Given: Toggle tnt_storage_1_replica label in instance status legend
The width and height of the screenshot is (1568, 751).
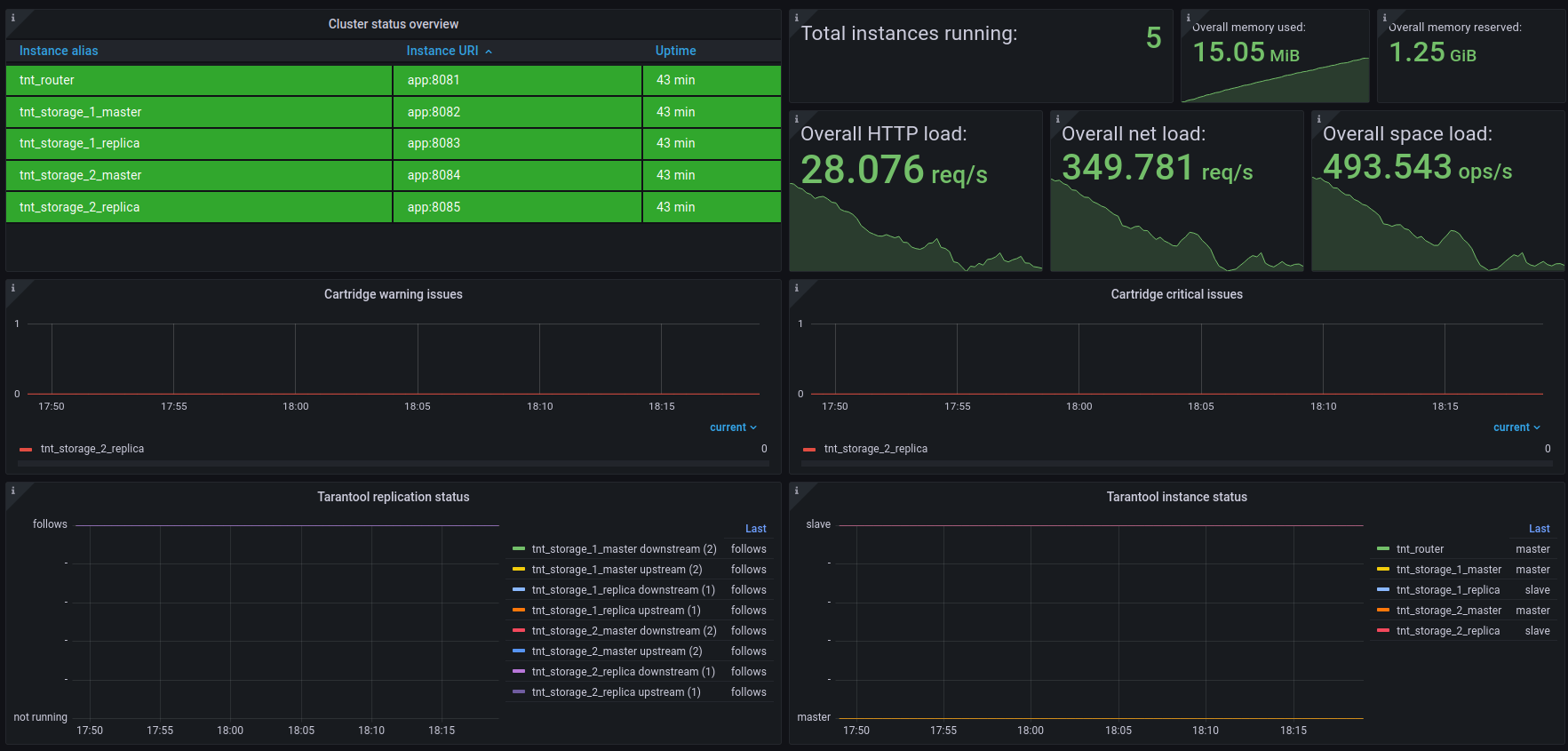Looking at the screenshot, I should coord(1448,590).
